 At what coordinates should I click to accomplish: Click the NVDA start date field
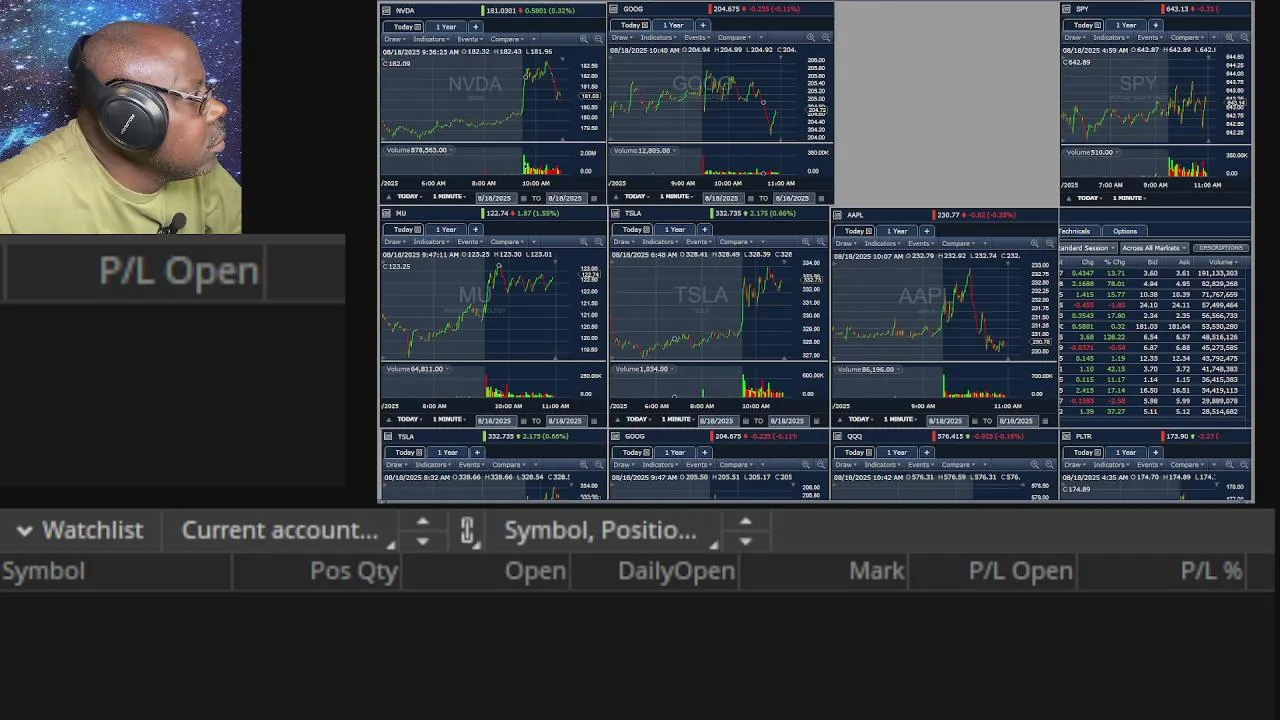[x=496, y=198]
